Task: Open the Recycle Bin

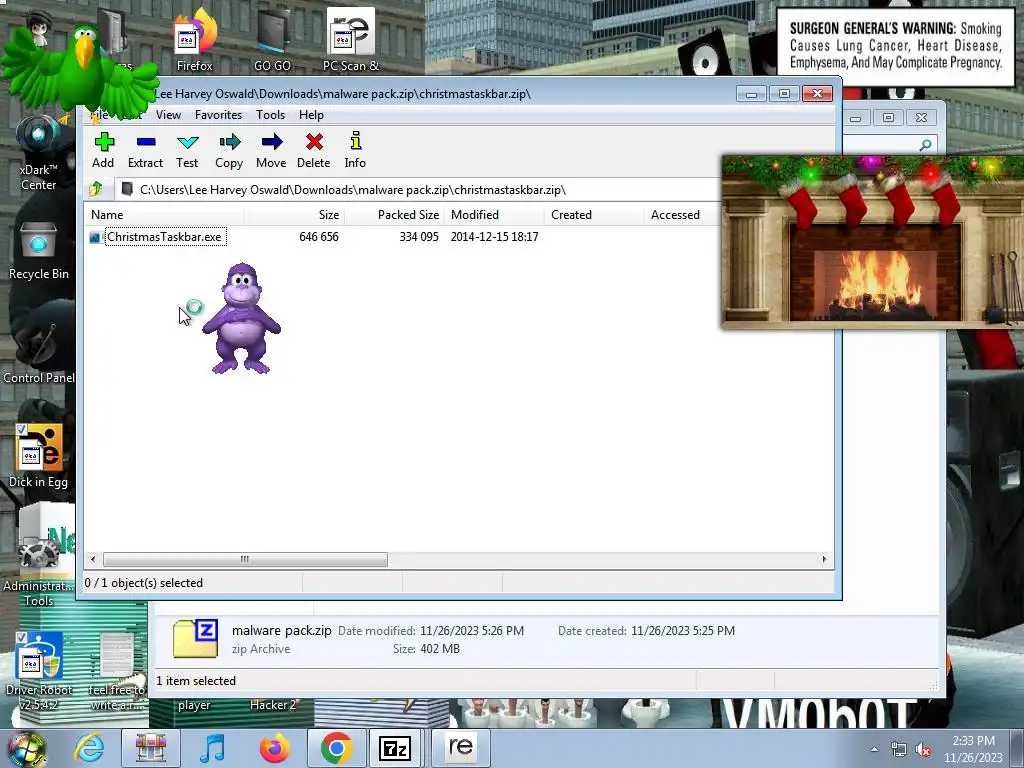Action: click(39, 251)
